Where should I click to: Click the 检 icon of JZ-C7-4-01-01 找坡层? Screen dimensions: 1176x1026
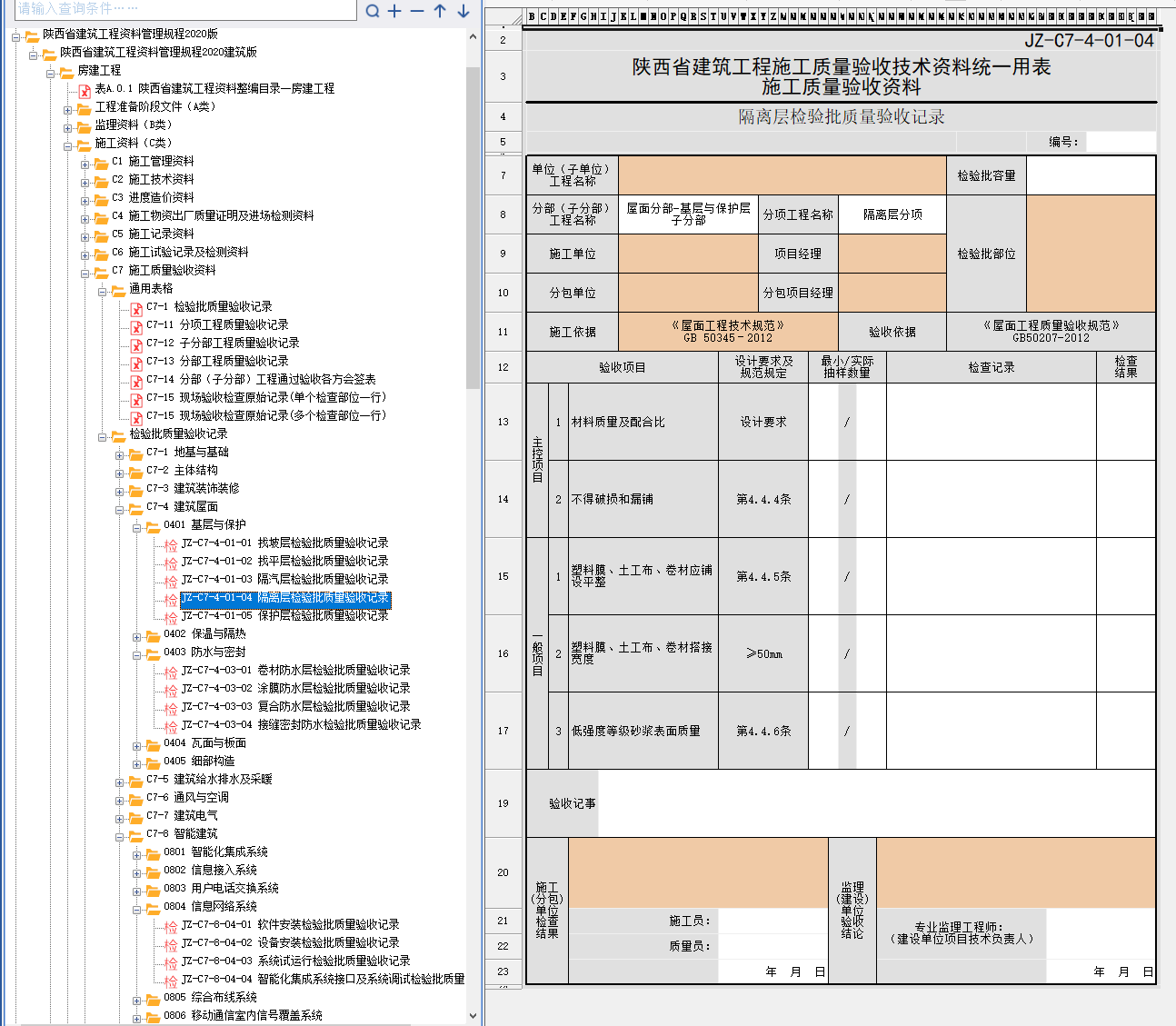[x=171, y=544]
